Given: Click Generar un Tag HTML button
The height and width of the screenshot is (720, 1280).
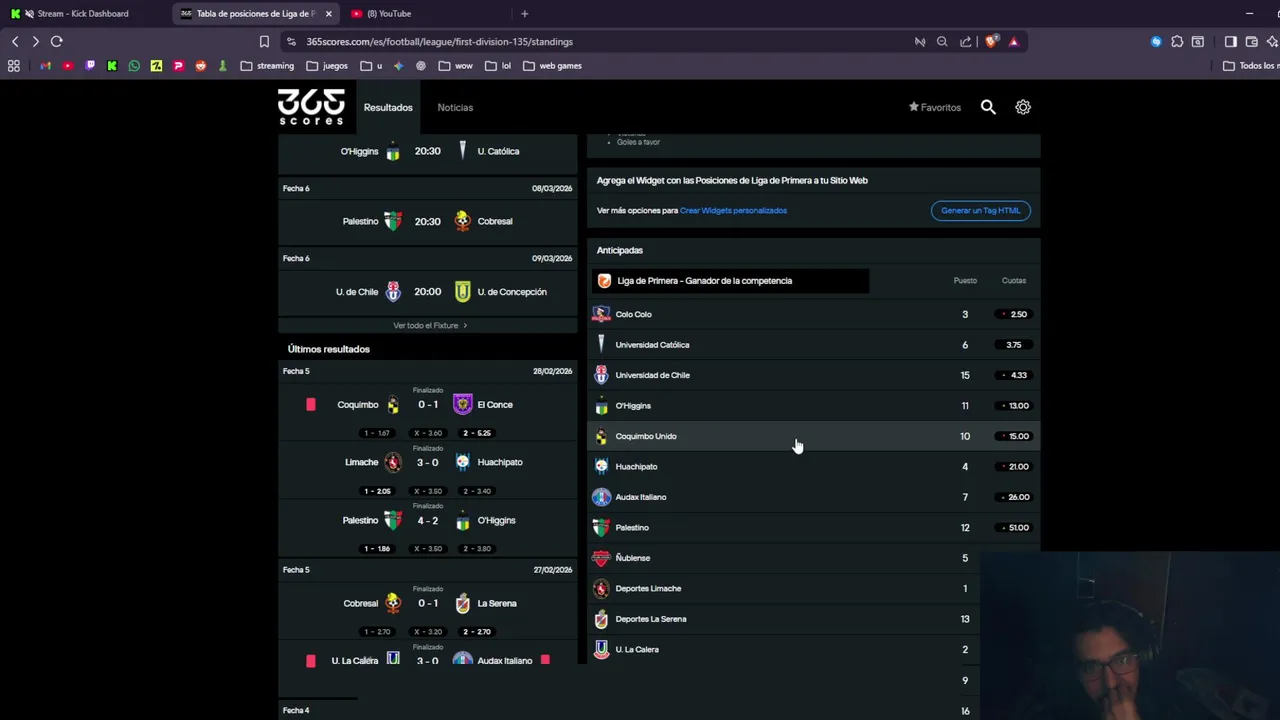Looking at the screenshot, I should (x=980, y=210).
